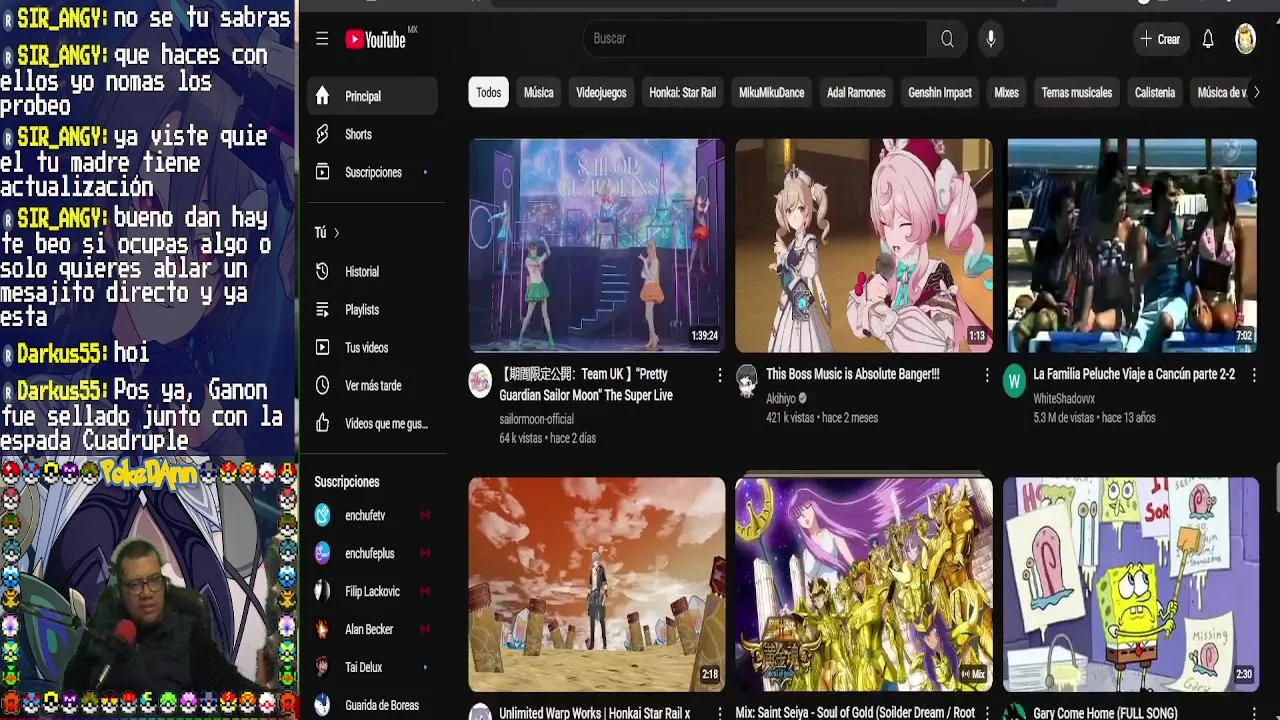This screenshot has height=720, width=1280.
Task: Focus the Buscar search field
Action: pyautogui.click(x=755, y=39)
